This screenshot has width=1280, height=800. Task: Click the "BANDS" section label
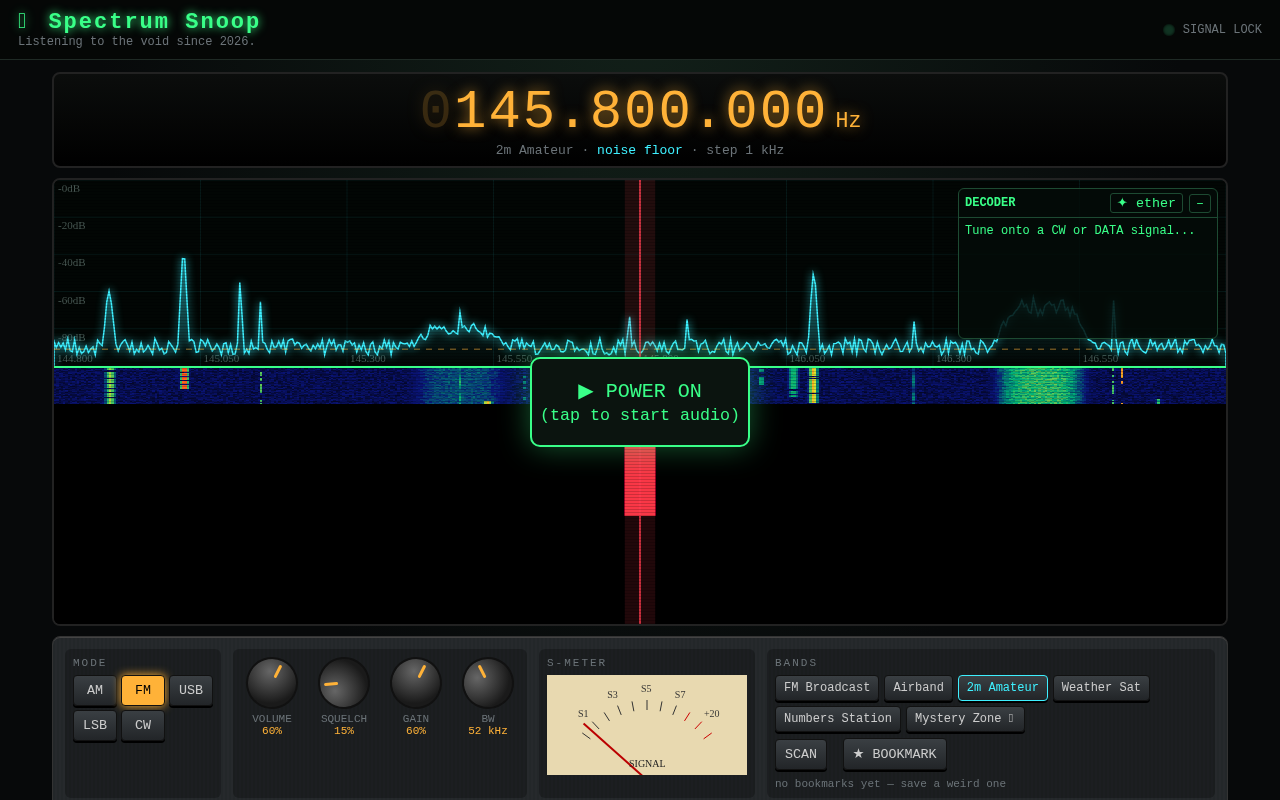[796, 663]
